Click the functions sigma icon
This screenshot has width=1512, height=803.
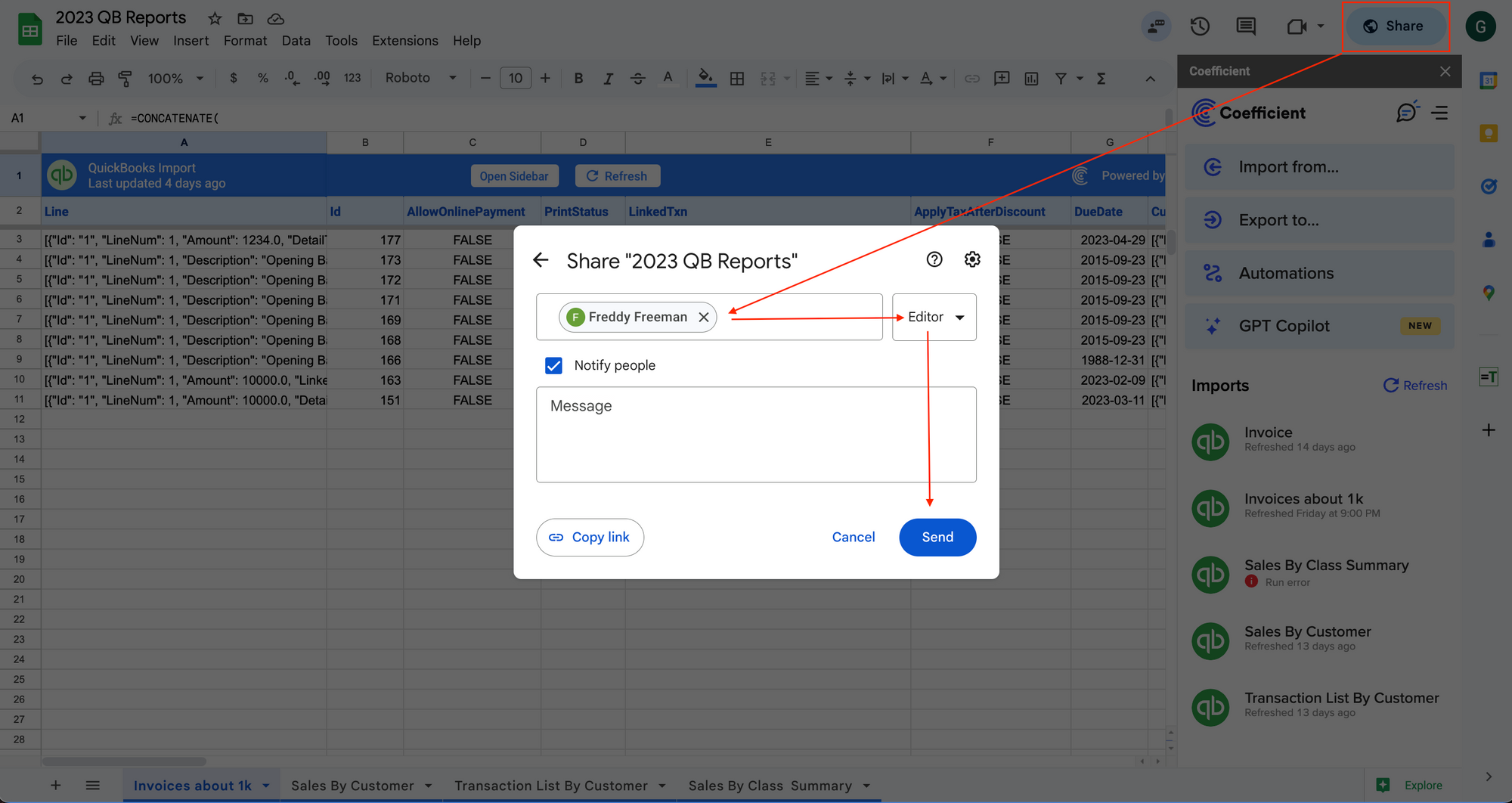1101,79
